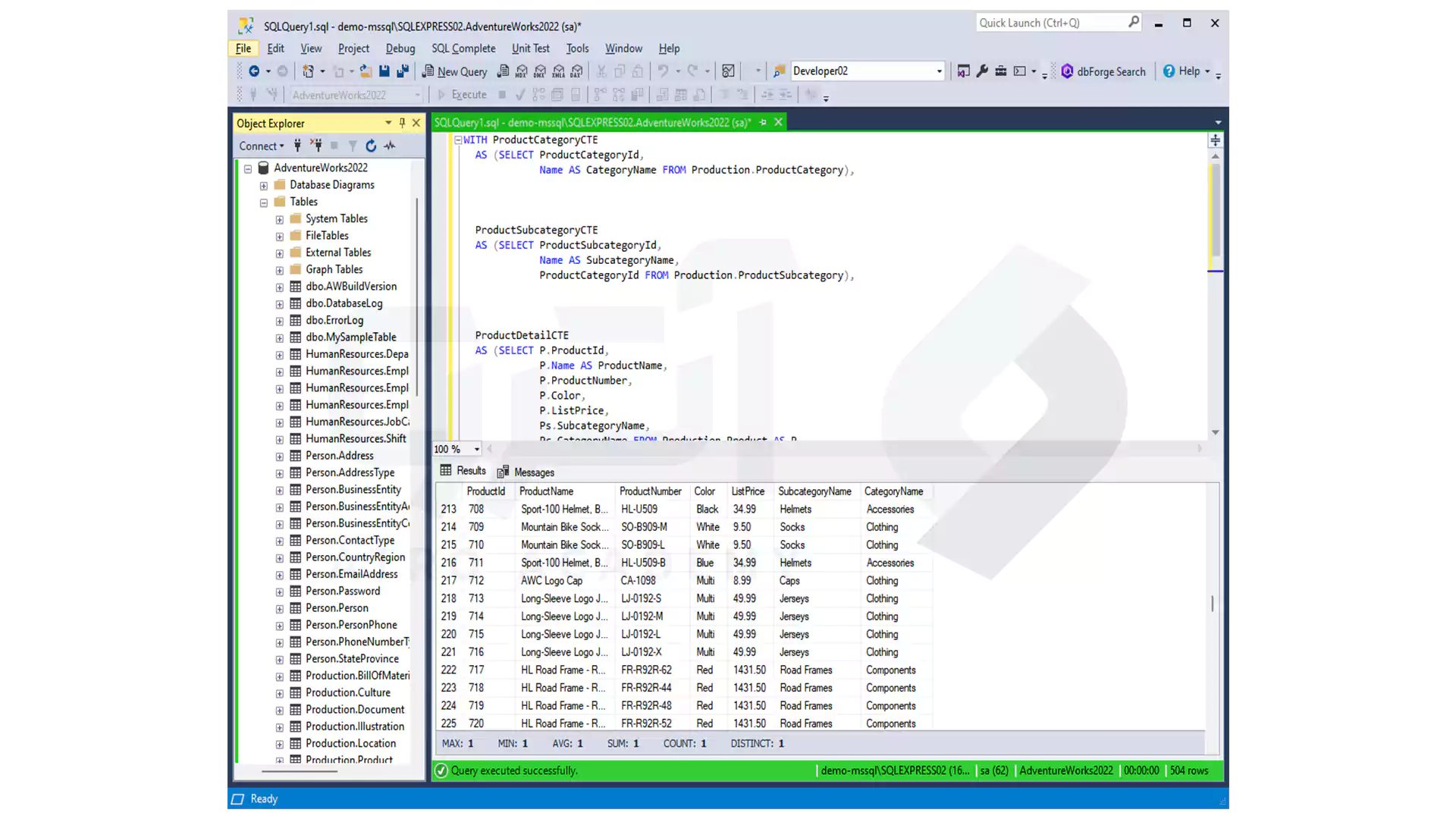This screenshot has height=819, width=1456.
Task: Click the New Query button
Action: (454, 71)
